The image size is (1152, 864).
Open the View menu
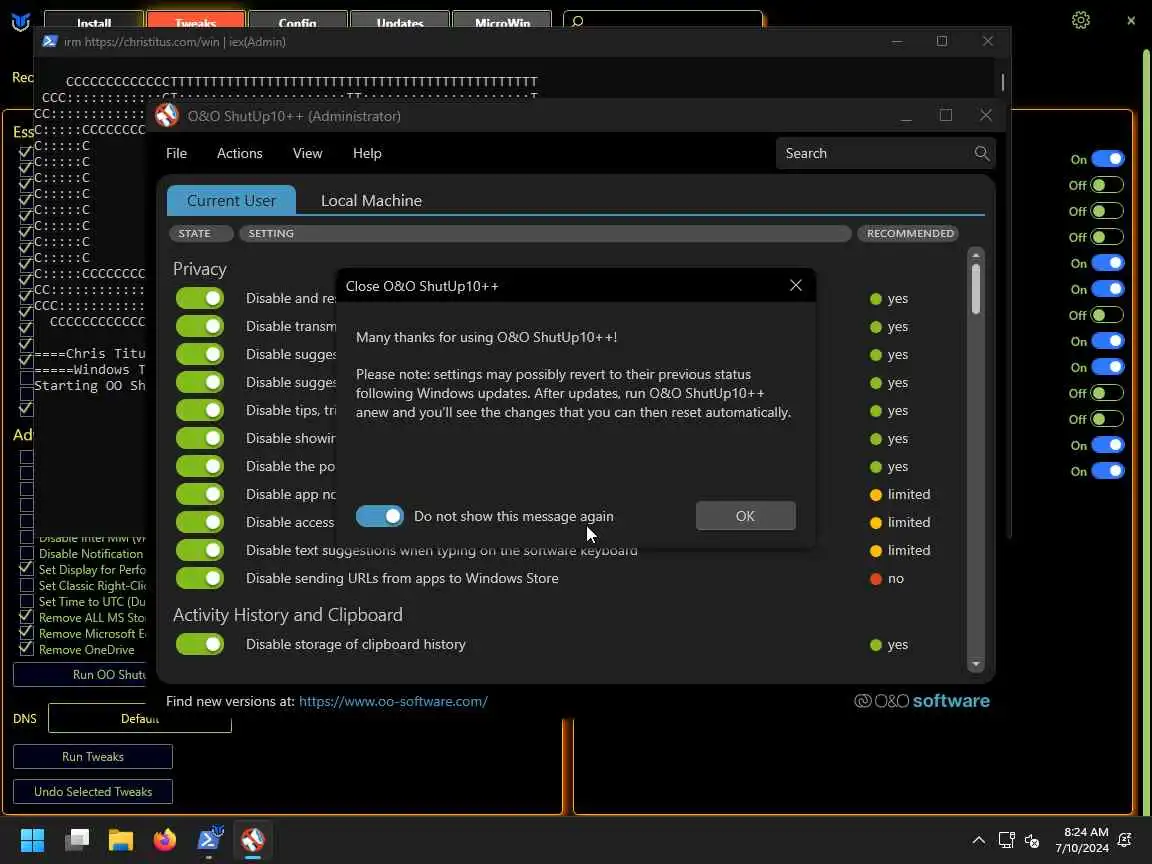coord(307,153)
